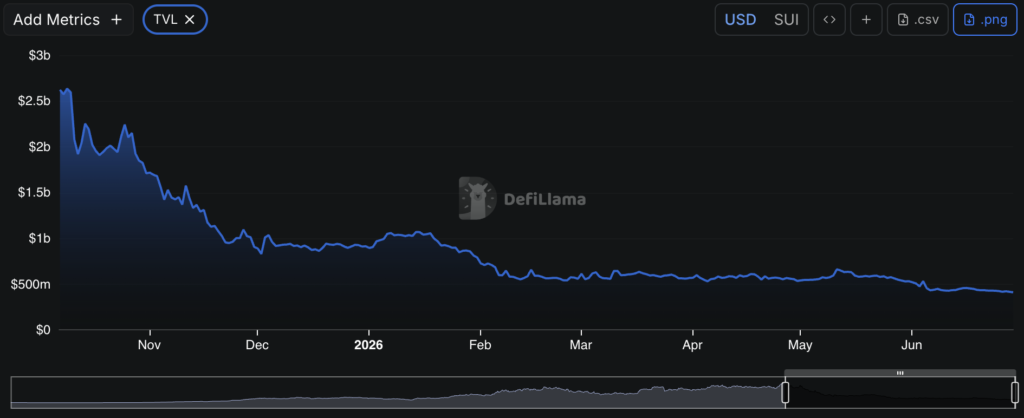Open the Add Metrics dropdown
The image size is (1024, 418).
point(68,20)
